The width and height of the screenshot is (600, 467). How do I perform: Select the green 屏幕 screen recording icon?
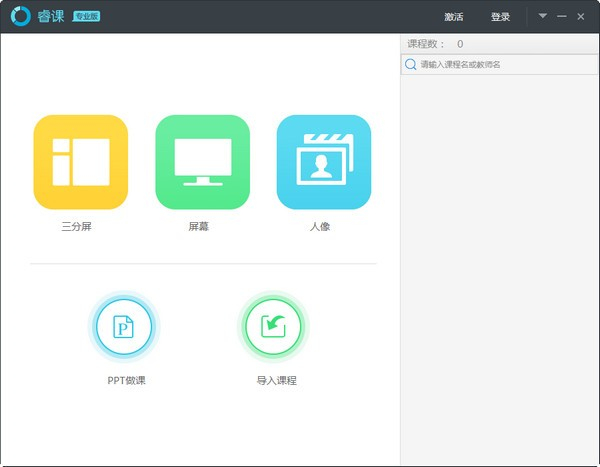click(x=202, y=162)
